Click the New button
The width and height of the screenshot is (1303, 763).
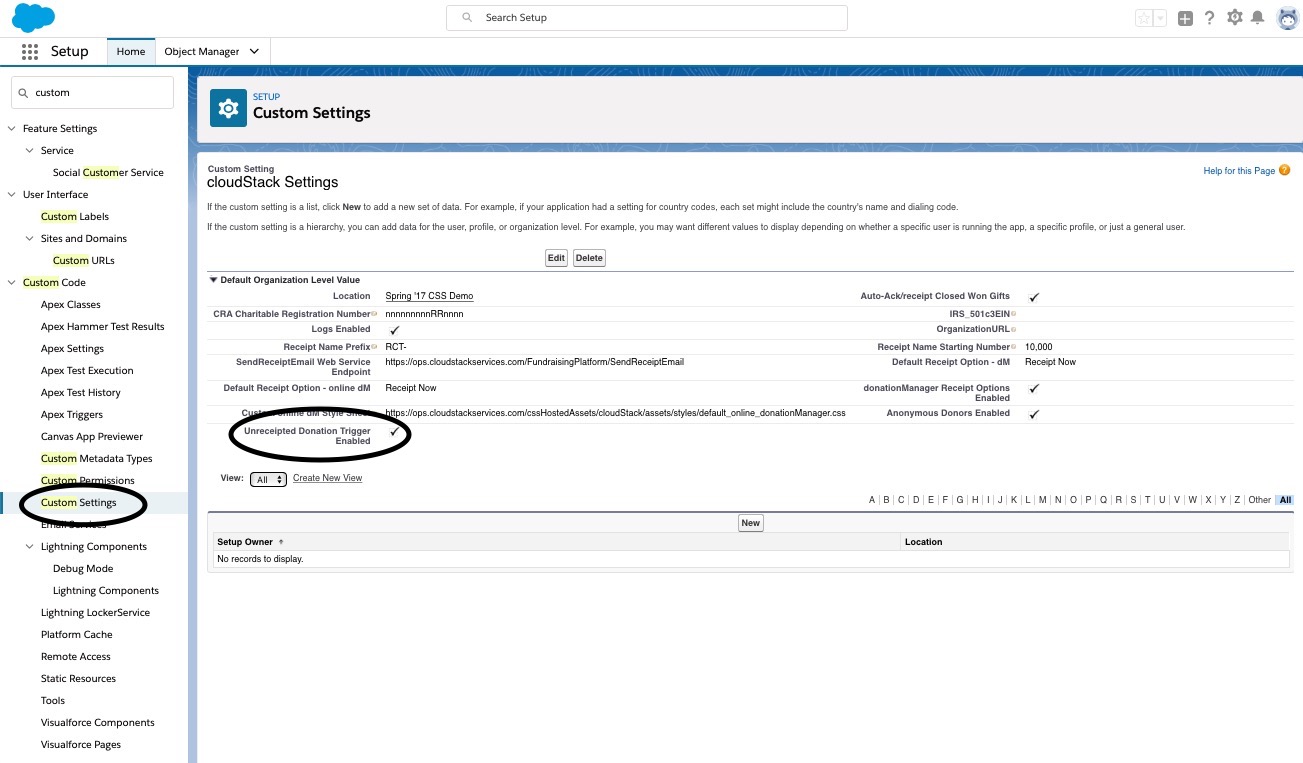[x=751, y=523]
